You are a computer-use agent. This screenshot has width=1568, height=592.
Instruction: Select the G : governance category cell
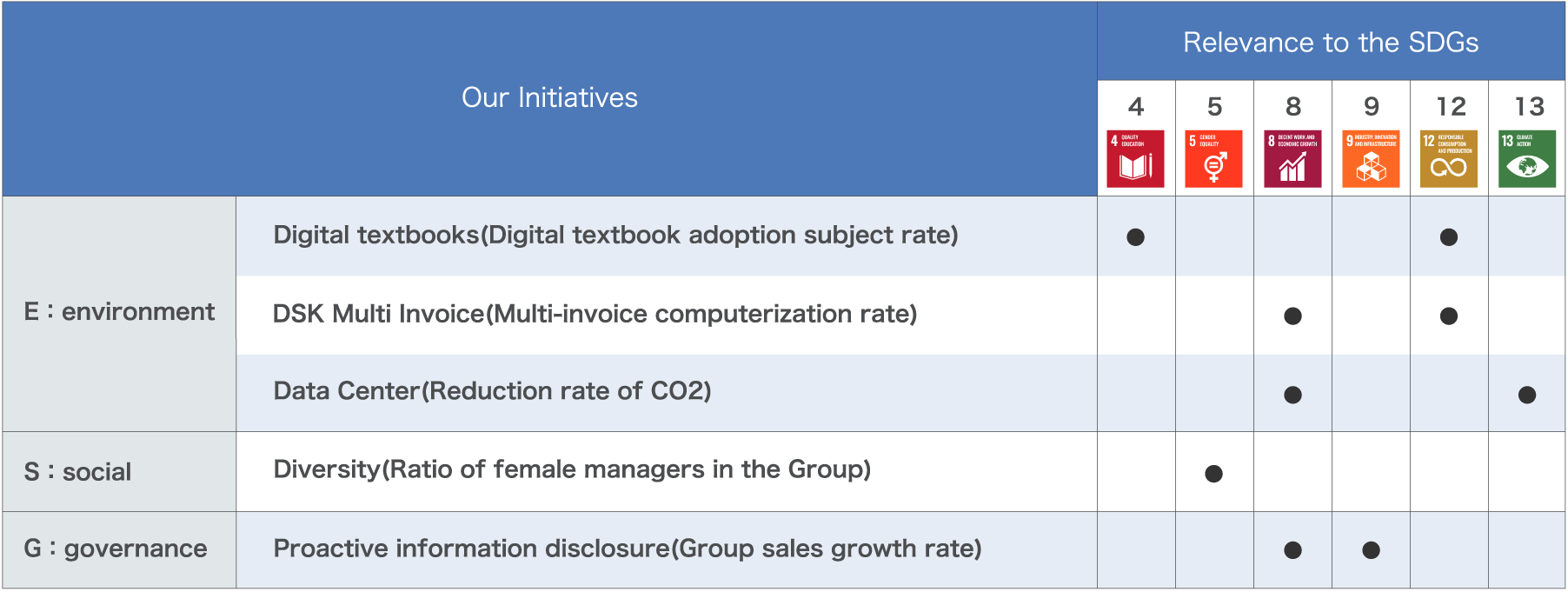[x=119, y=549]
